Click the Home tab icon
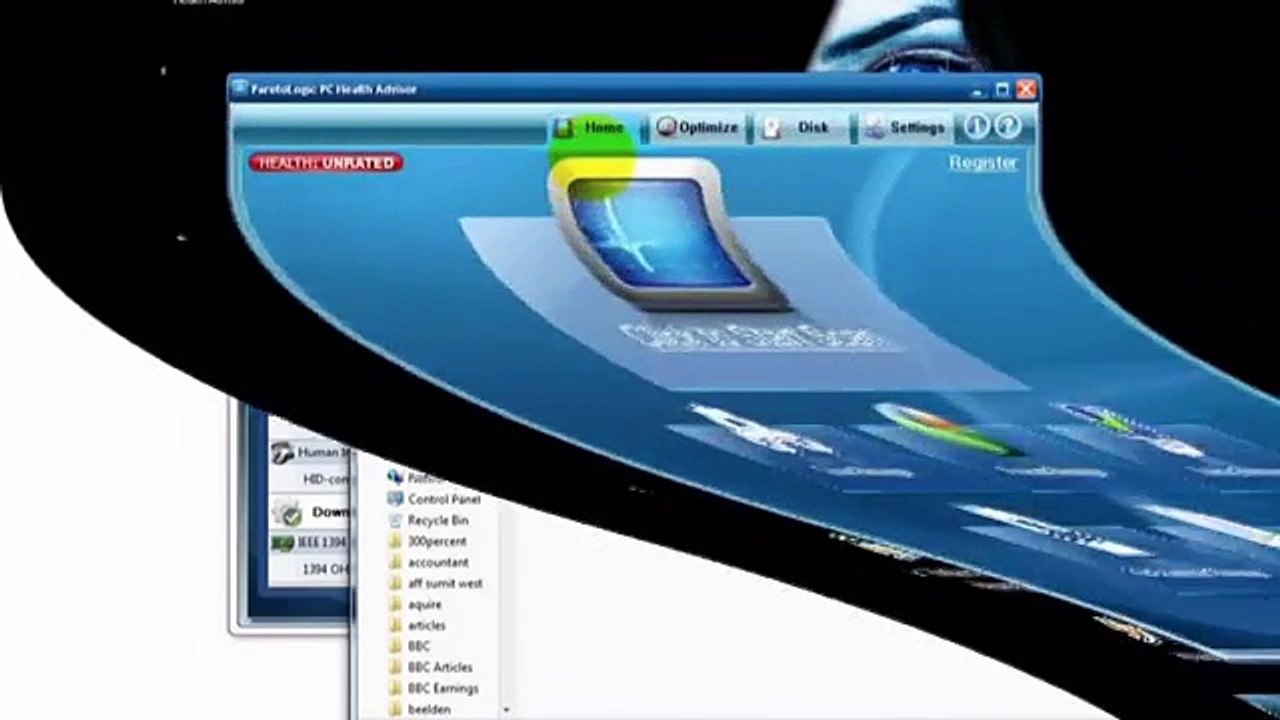Viewport: 1280px width, 720px height. pos(564,128)
